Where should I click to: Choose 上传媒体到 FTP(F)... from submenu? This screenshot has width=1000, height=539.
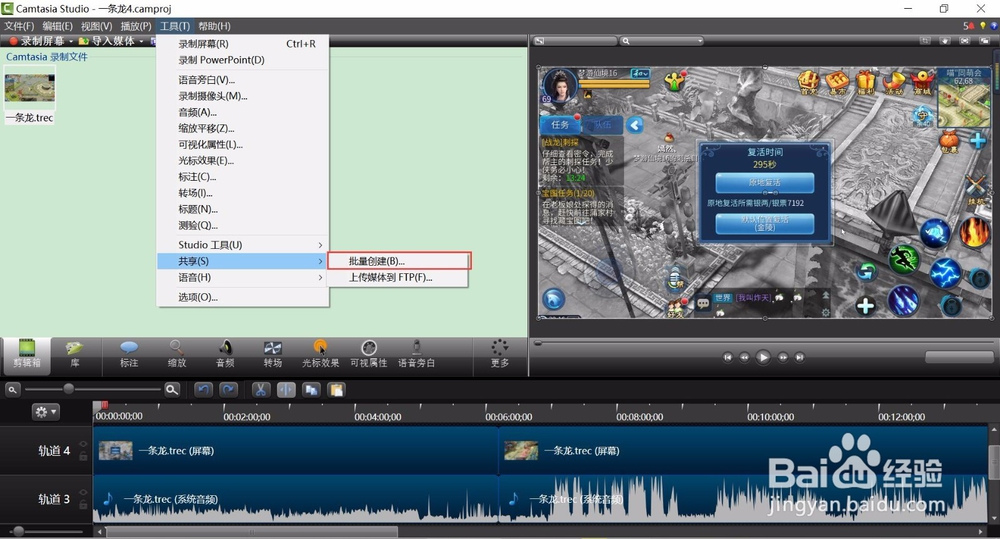coord(399,277)
